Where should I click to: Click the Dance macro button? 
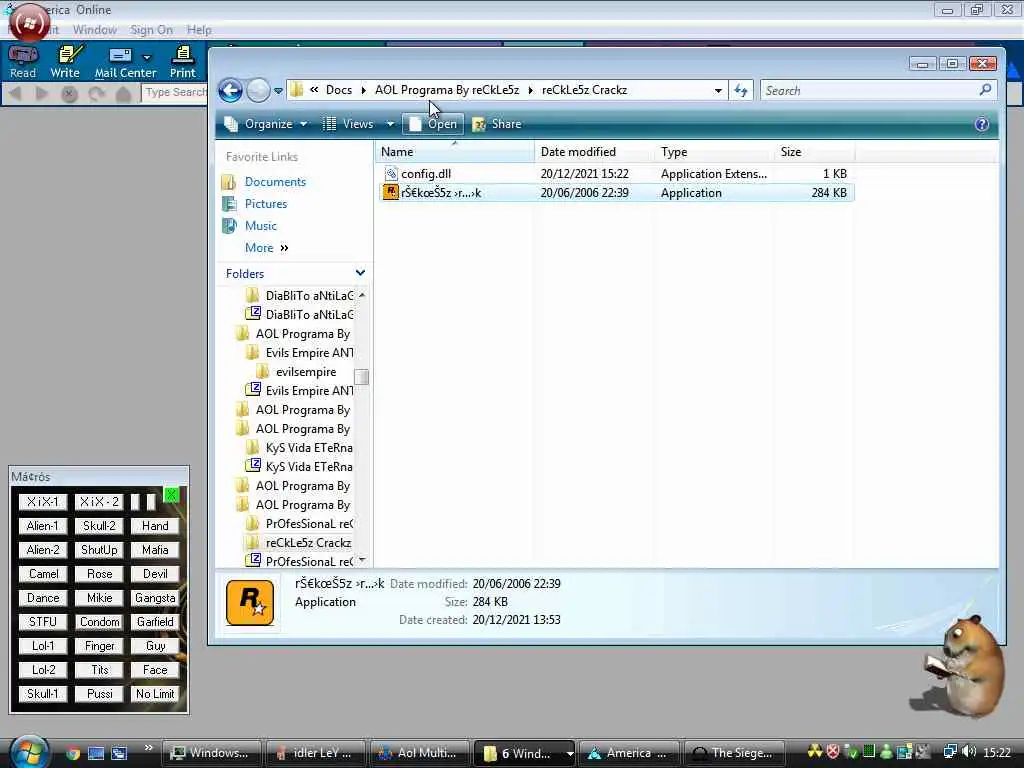pos(43,598)
